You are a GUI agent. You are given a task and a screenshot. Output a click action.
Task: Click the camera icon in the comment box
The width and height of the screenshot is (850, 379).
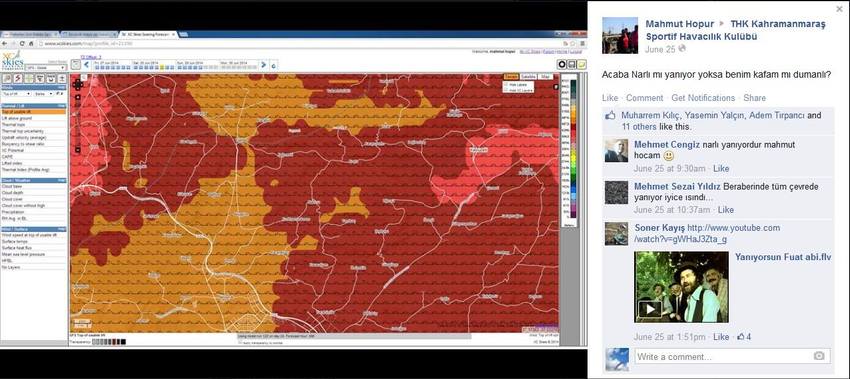[x=819, y=356]
